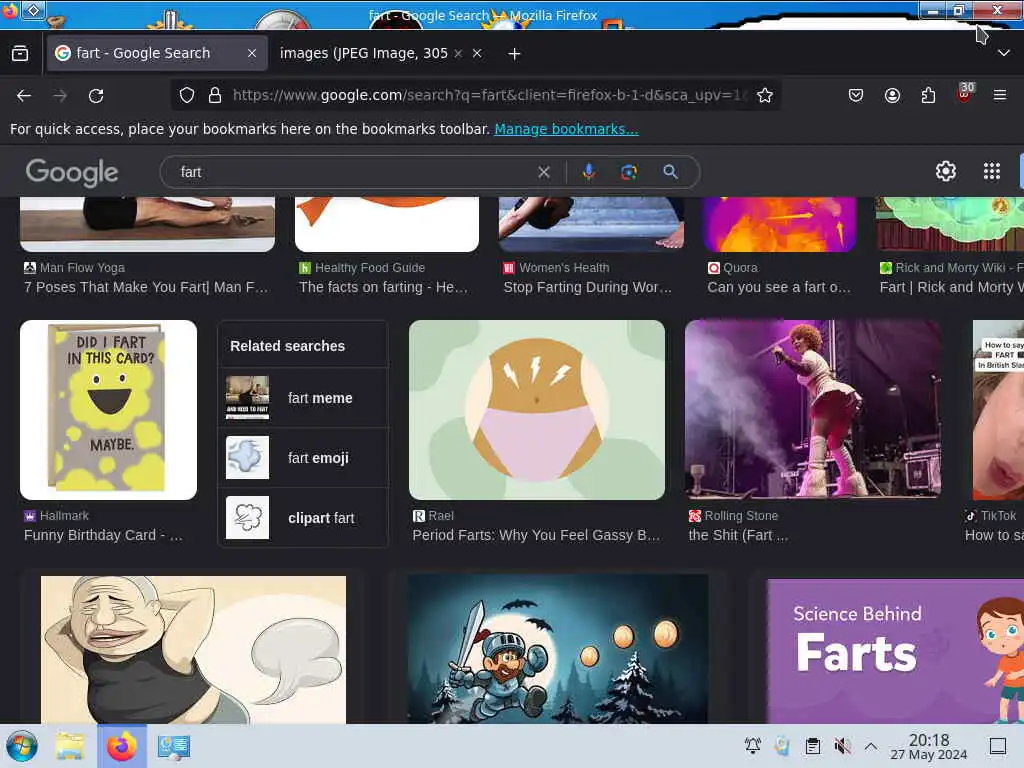1024x768 pixels.
Task: Select related search fart meme
Action: pyautogui.click(x=303, y=398)
